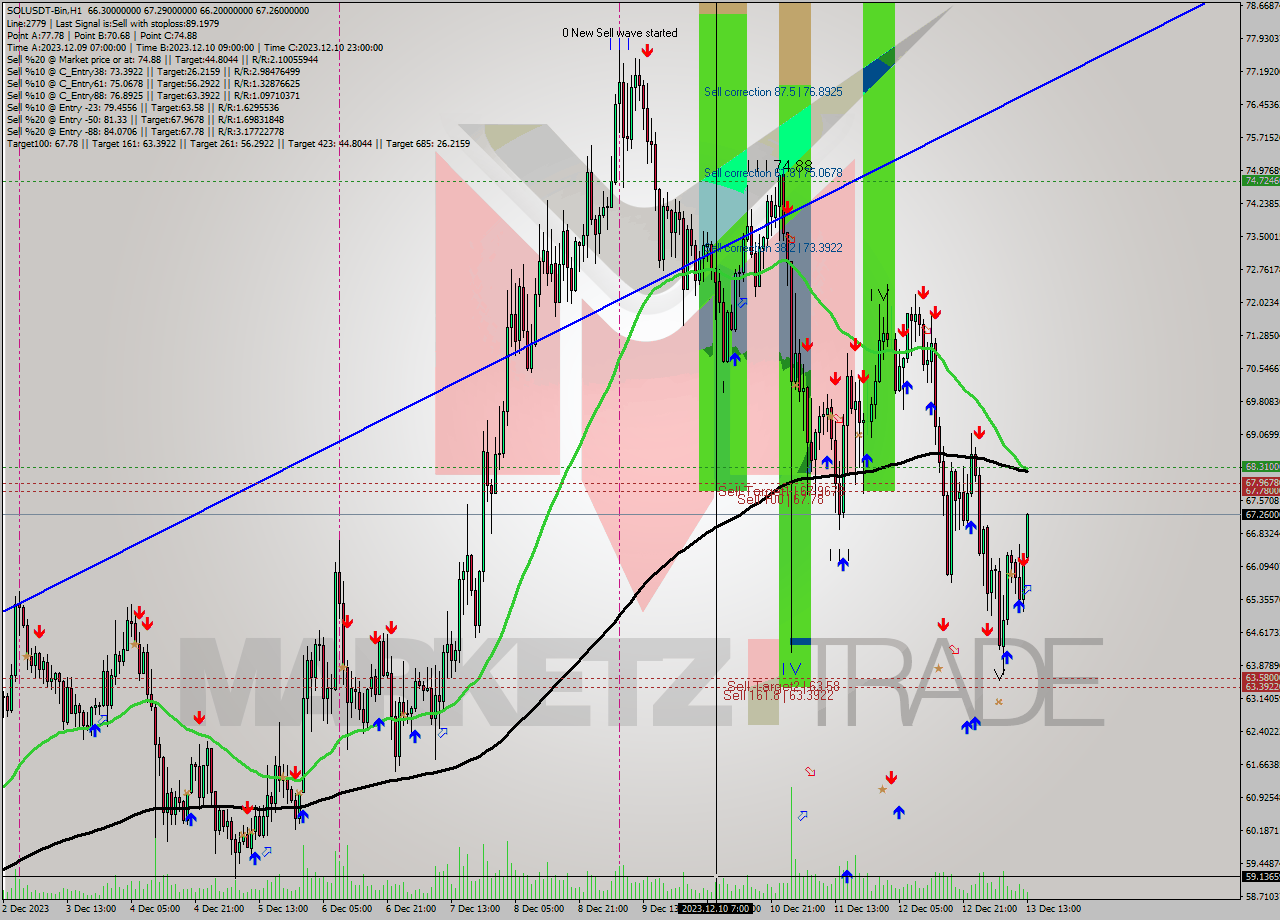The image size is (1280, 920).
Task: Click the 66.094 price axis label
Action: tap(1262, 566)
